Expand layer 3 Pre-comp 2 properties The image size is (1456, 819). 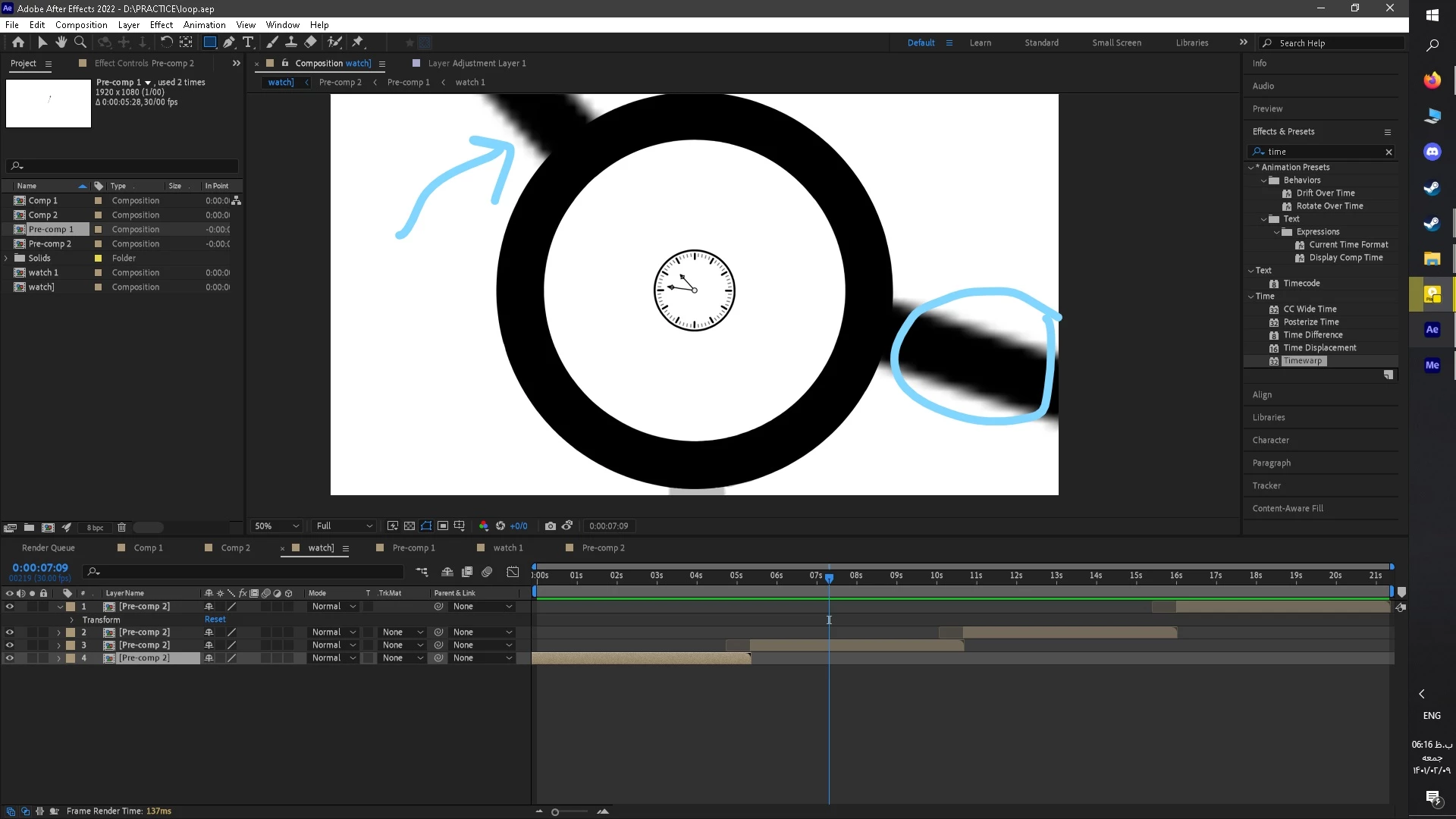[x=58, y=645]
